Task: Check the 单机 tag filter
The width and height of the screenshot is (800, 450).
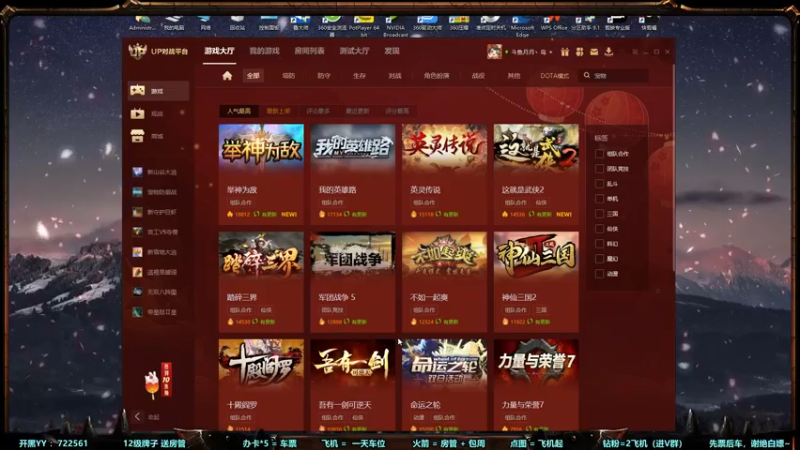Action: [x=599, y=198]
